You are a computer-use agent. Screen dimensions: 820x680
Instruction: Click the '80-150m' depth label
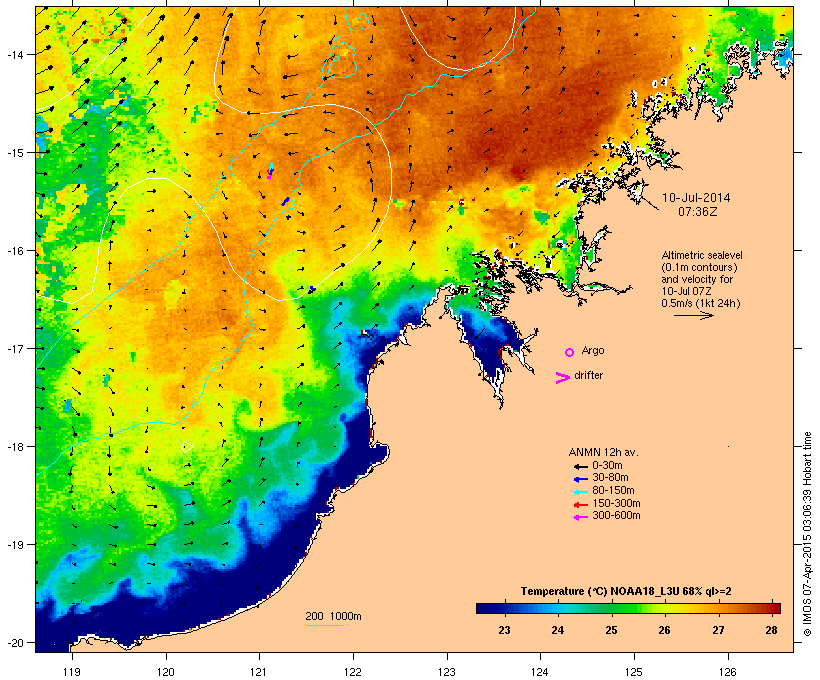(613, 491)
